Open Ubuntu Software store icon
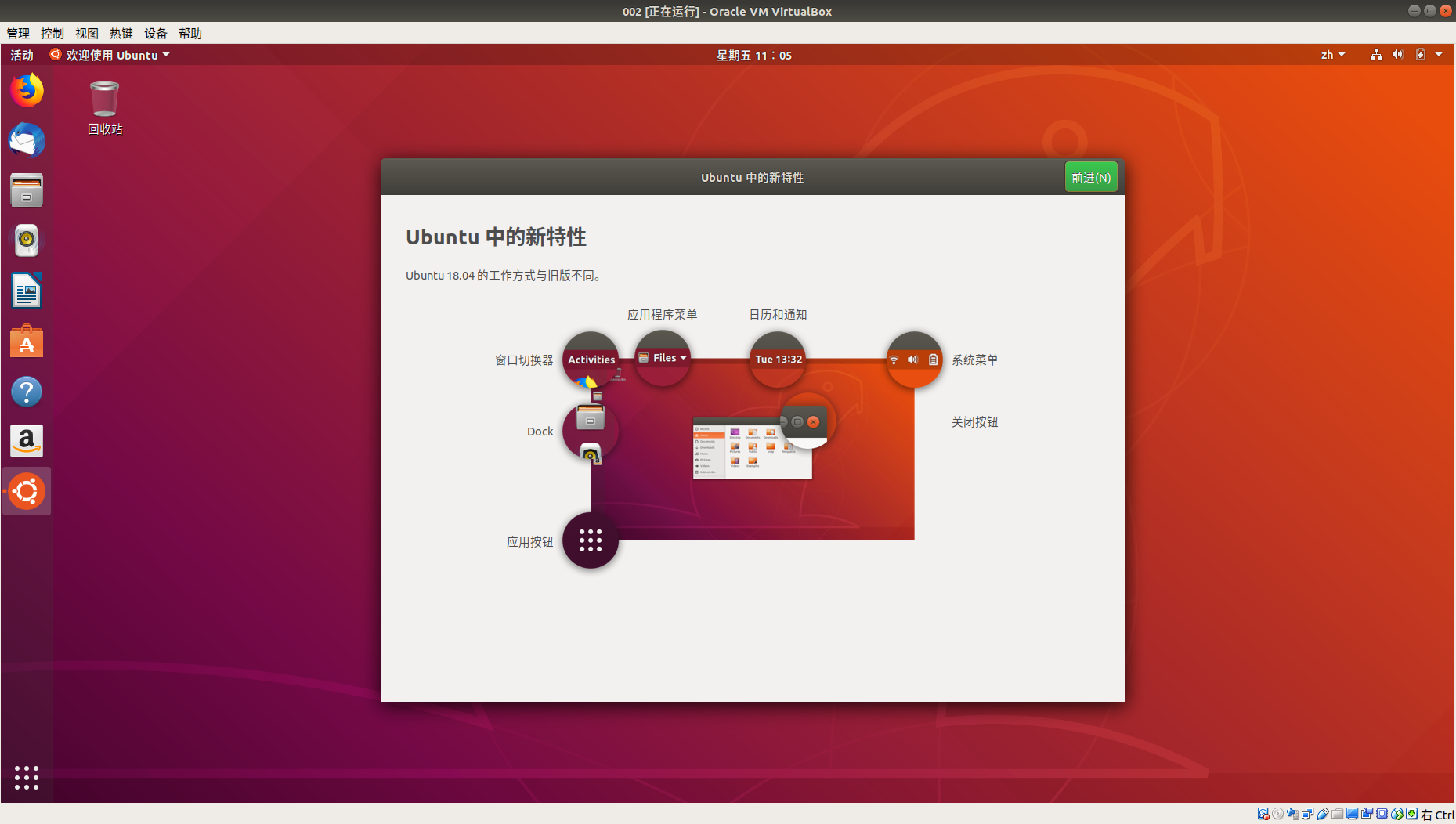 tap(27, 342)
